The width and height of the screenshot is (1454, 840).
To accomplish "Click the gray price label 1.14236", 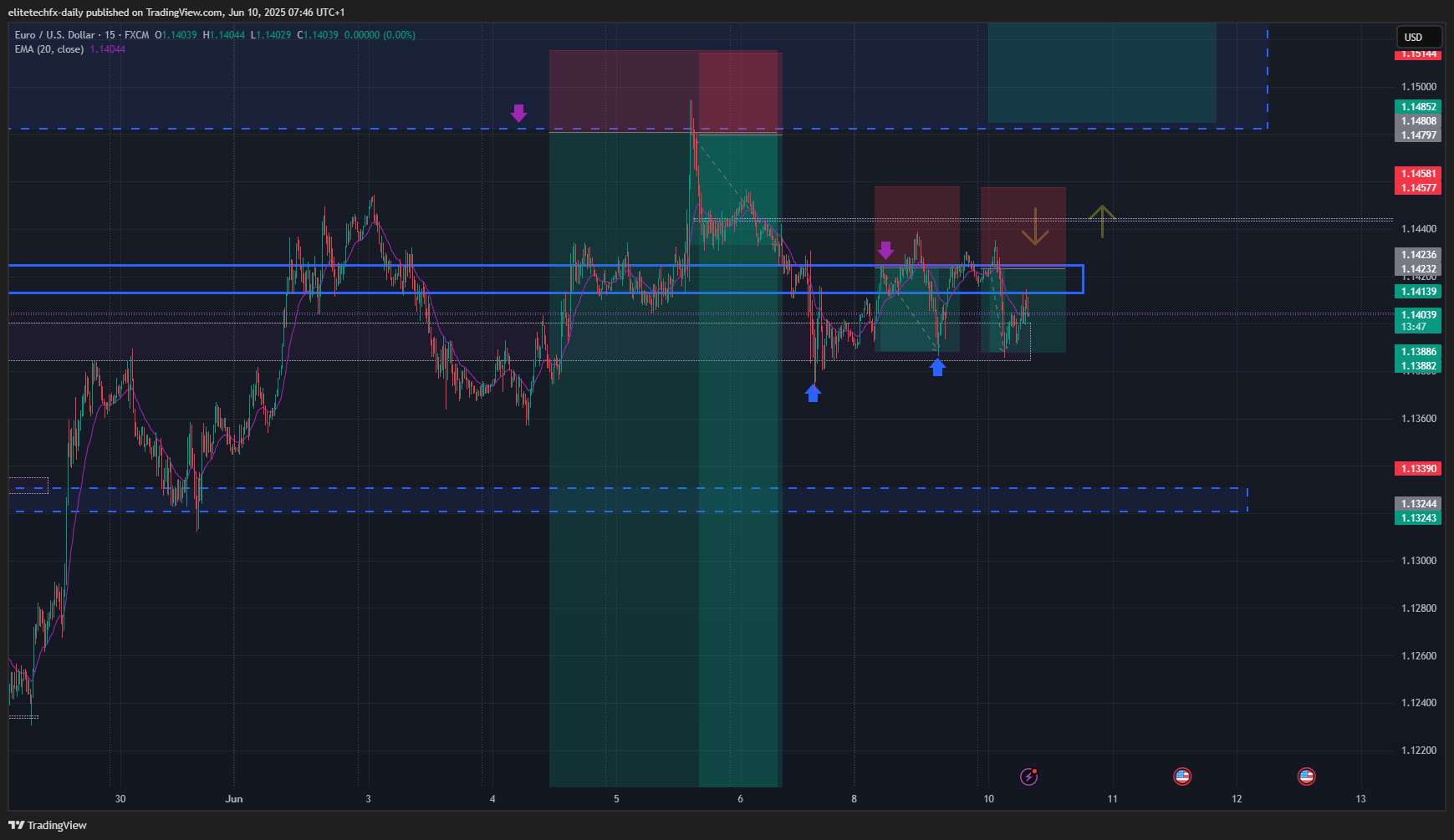I will pos(1418,255).
